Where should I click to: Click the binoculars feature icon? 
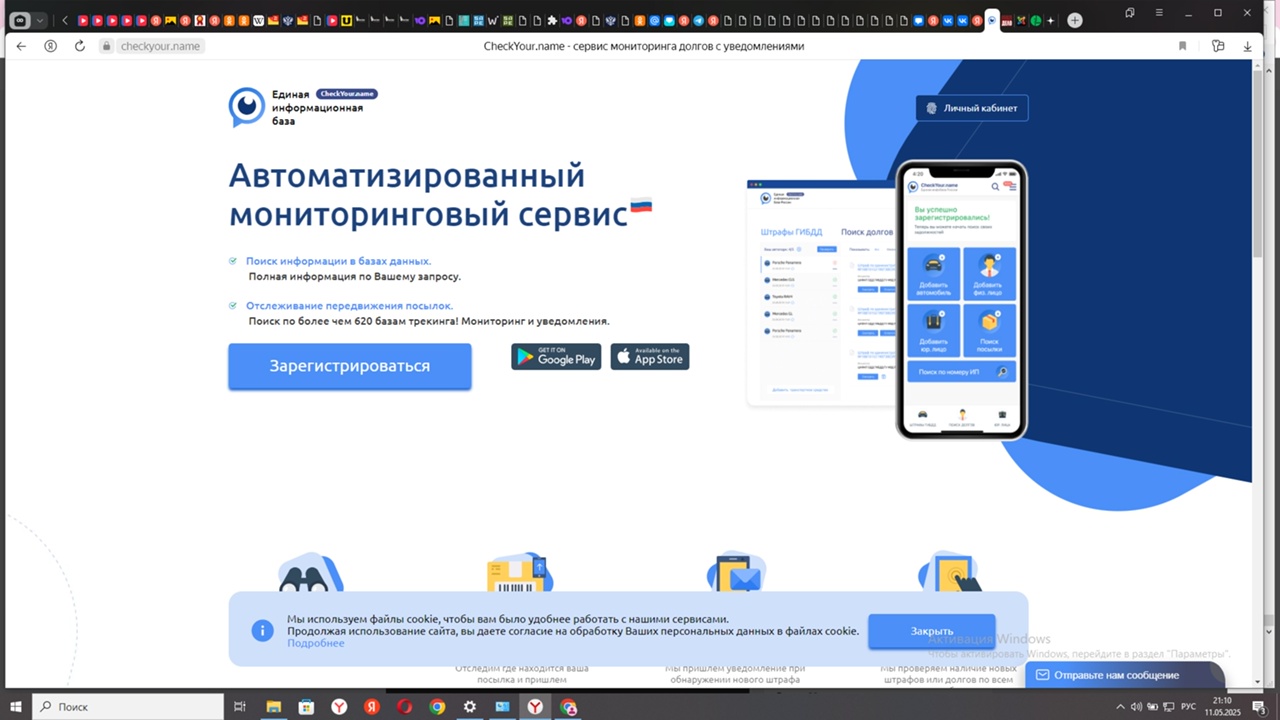point(310,573)
